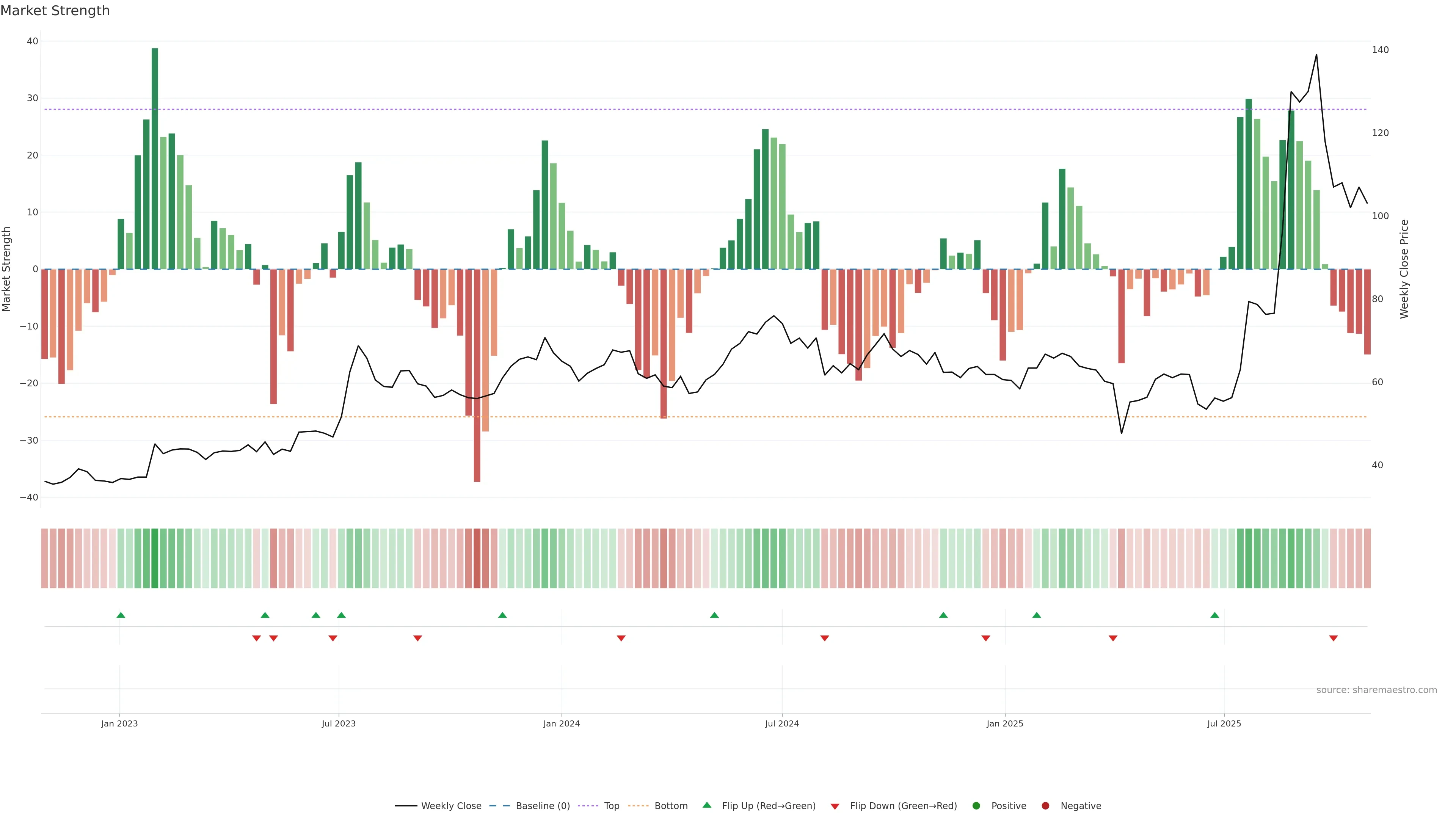Click the sharemaestro.com source text
Screen dimensions: 1456x819
pyautogui.click(x=1376, y=690)
